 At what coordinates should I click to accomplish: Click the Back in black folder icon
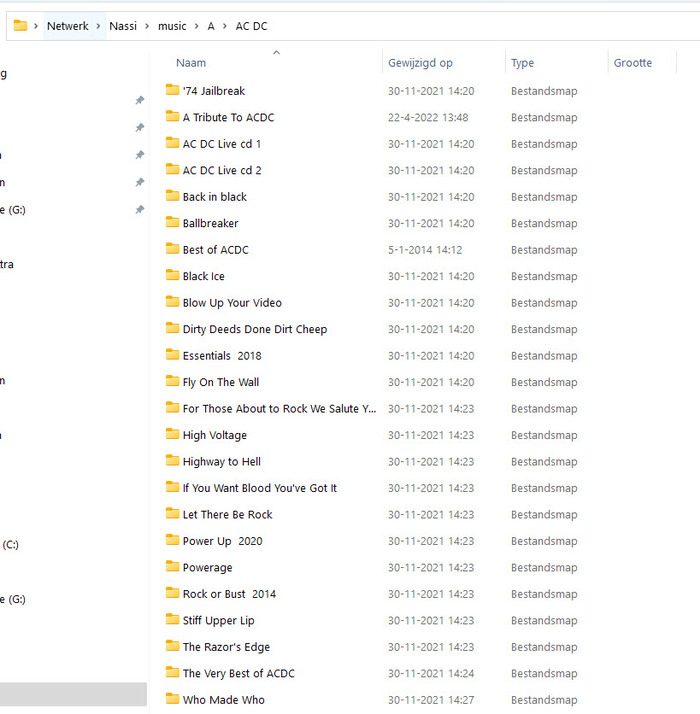172,196
